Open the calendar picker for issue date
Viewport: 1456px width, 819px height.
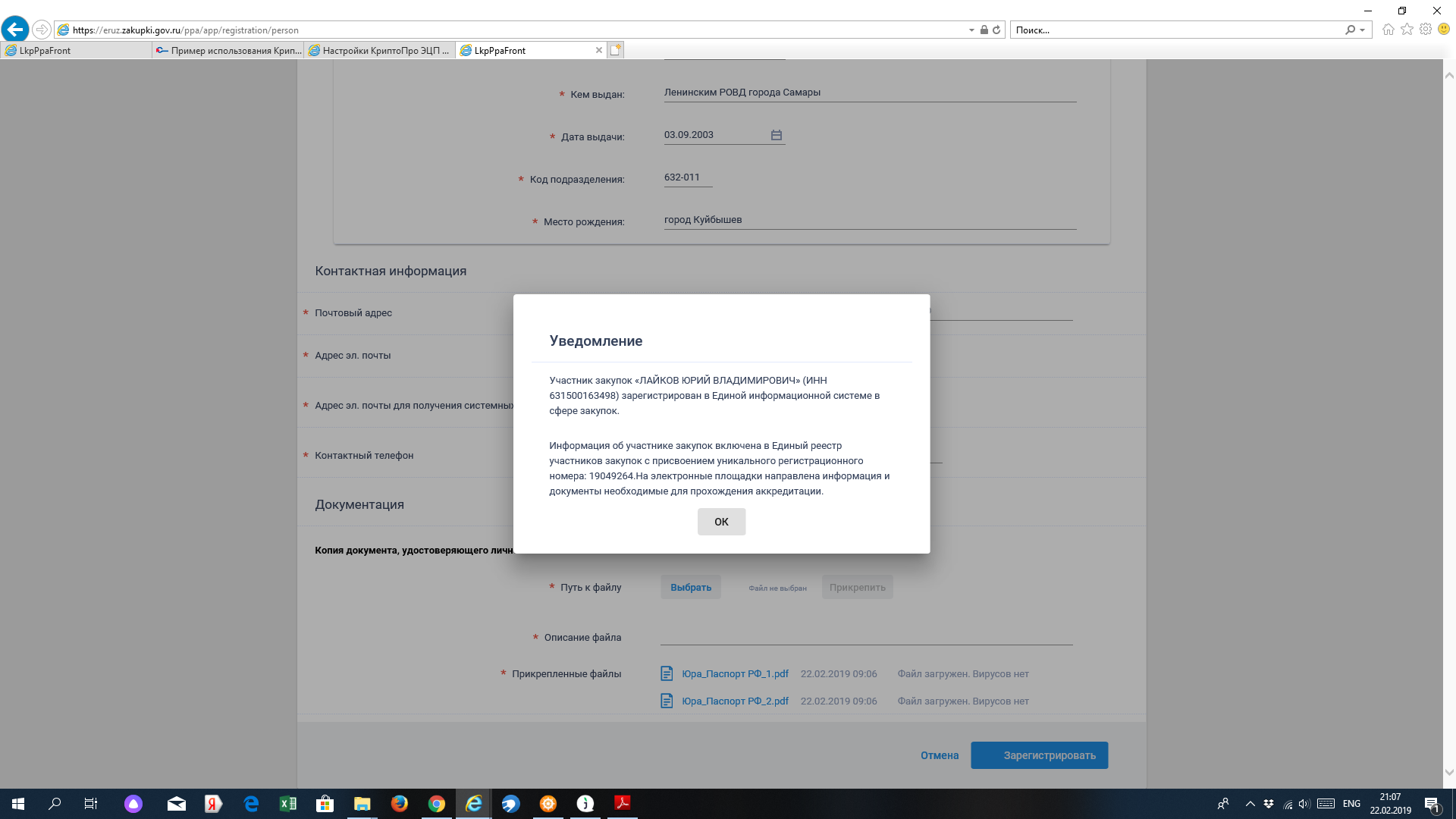(776, 135)
